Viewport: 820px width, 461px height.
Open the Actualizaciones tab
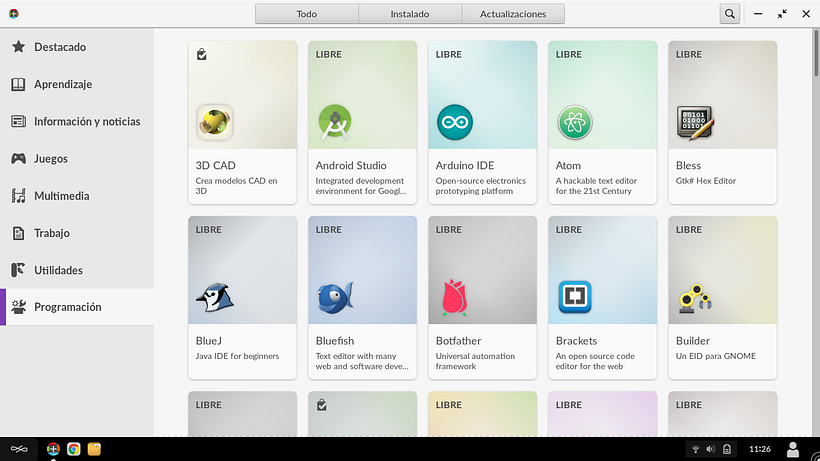tap(513, 14)
